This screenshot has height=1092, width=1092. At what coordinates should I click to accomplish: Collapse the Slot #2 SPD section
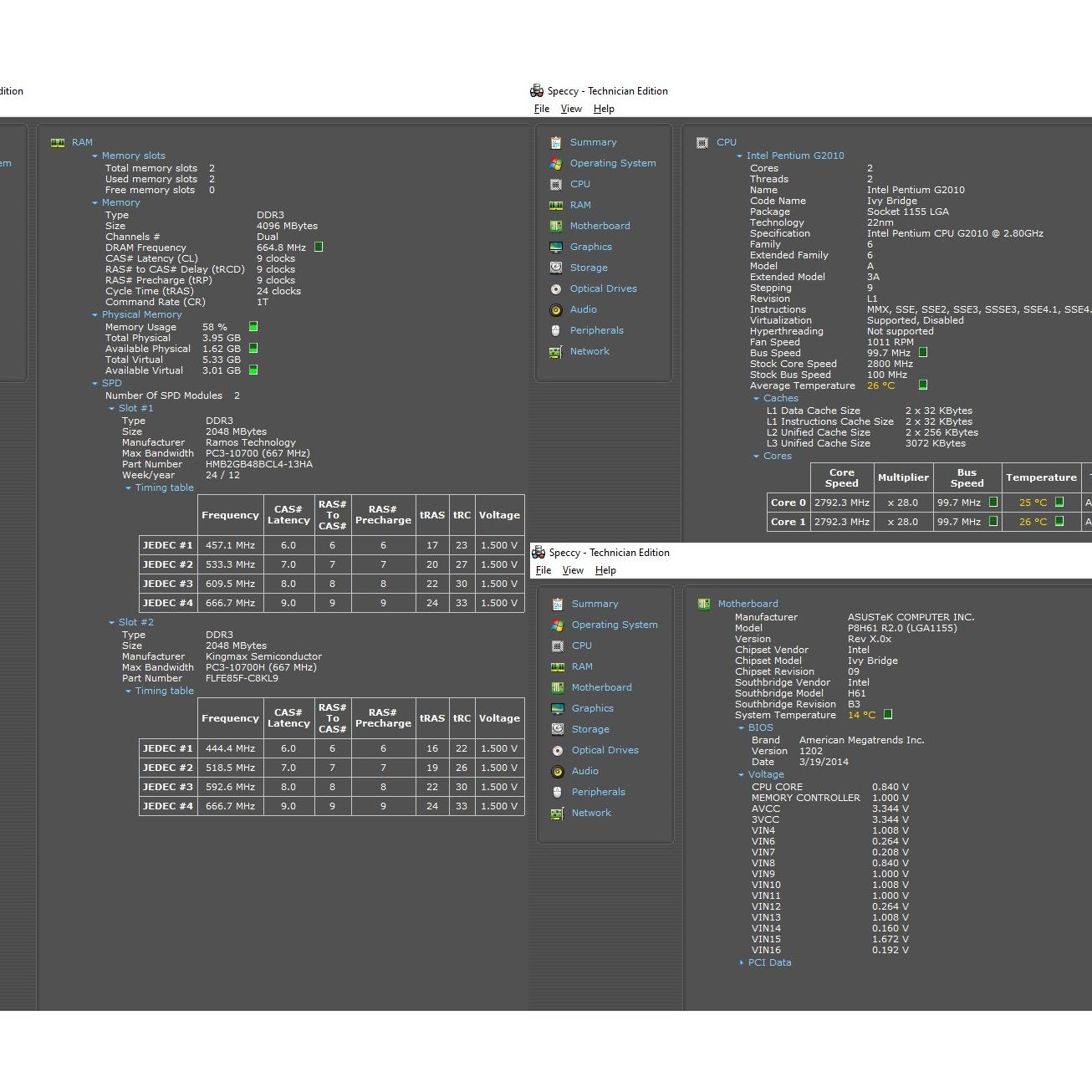tap(111, 623)
